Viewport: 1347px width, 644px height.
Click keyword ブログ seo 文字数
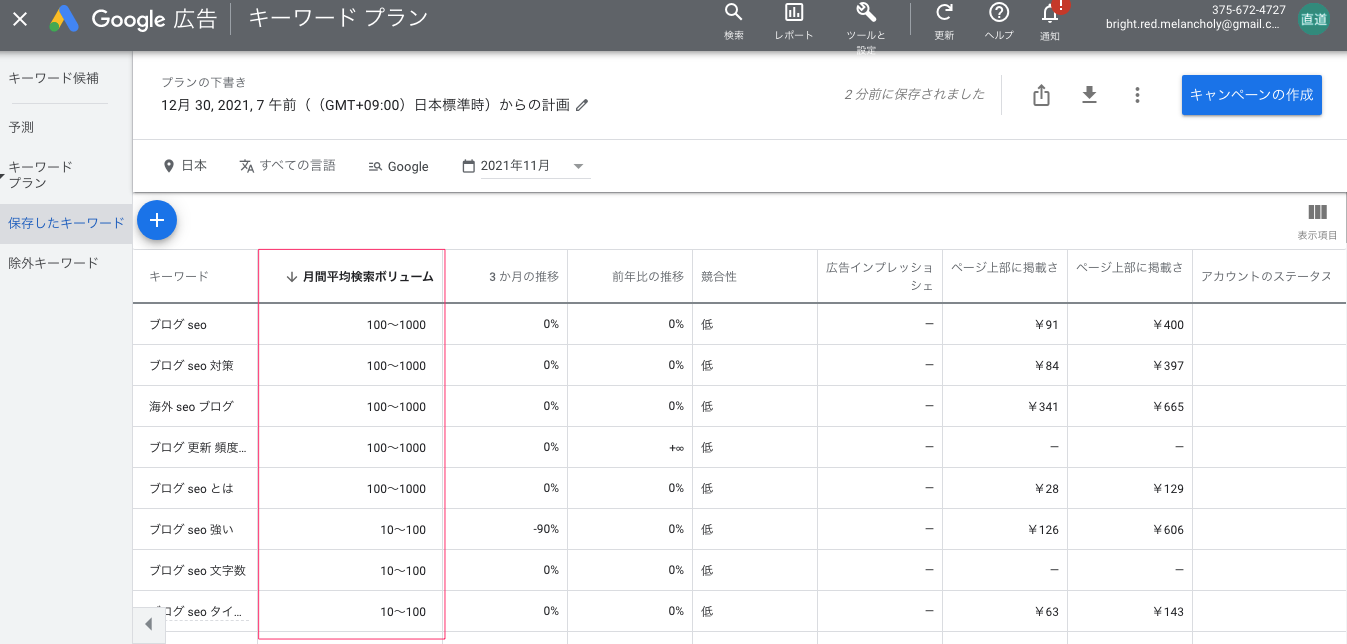[197, 571]
